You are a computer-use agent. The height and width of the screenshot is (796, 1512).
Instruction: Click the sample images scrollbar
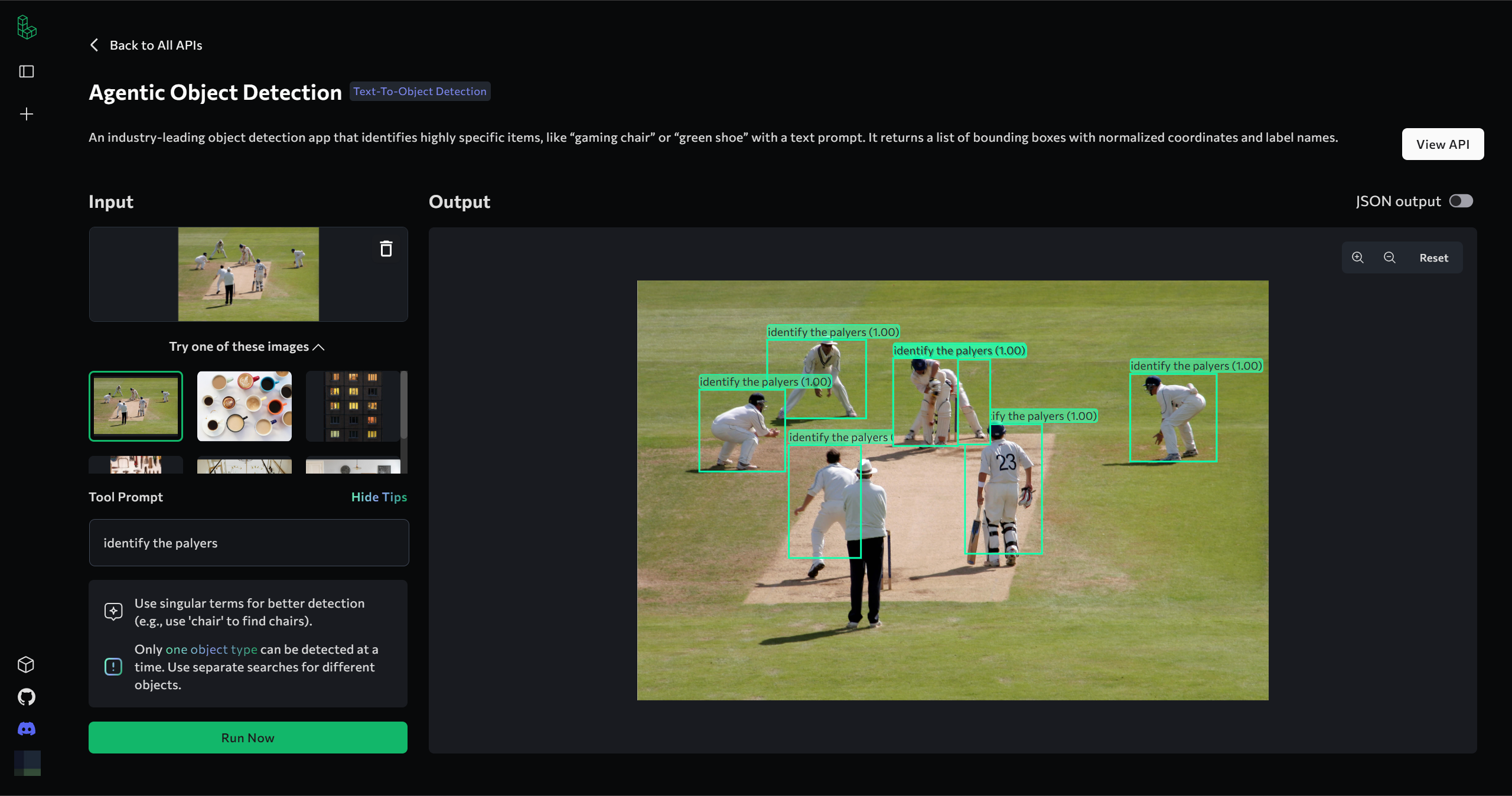coord(404,405)
